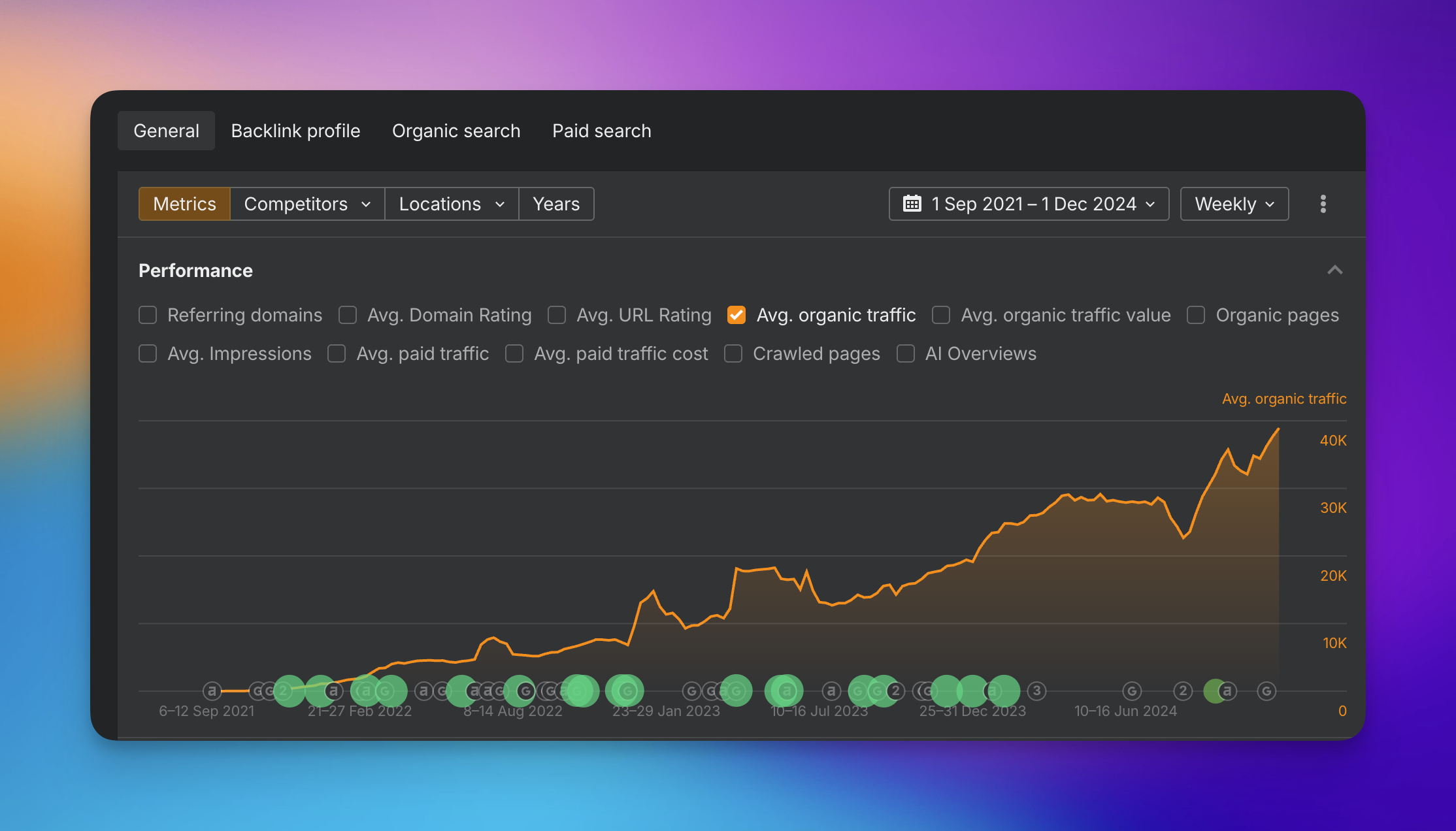
Task: Click the '2' marker after Jun 2024
Action: pyautogui.click(x=1183, y=691)
